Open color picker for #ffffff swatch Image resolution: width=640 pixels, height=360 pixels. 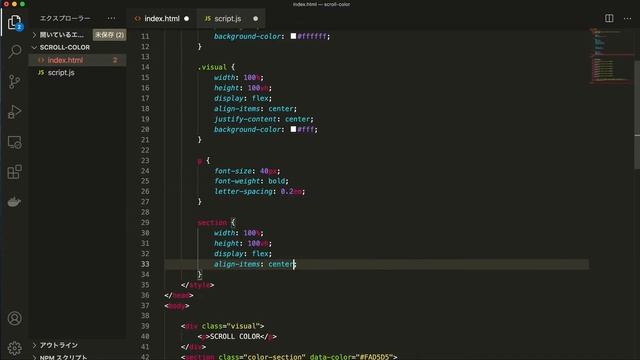click(x=293, y=36)
